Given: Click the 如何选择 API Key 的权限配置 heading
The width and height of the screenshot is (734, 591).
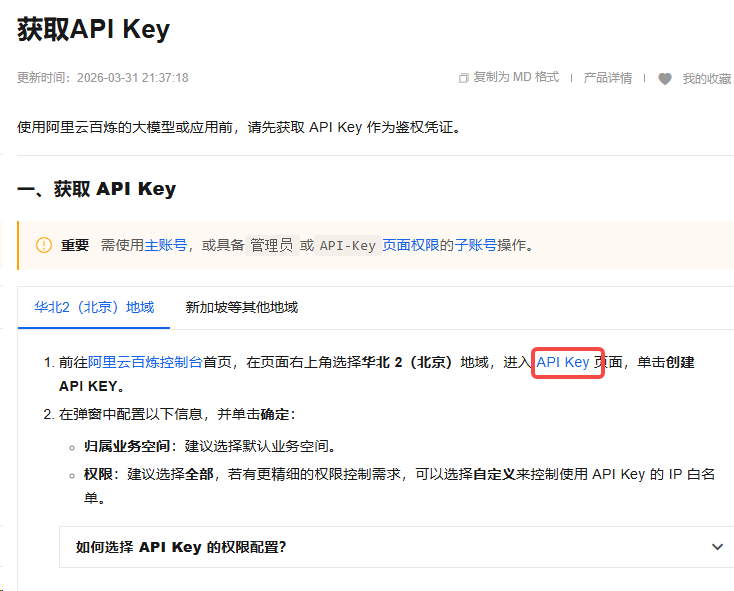Looking at the screenshot, I should coord(181,547).
